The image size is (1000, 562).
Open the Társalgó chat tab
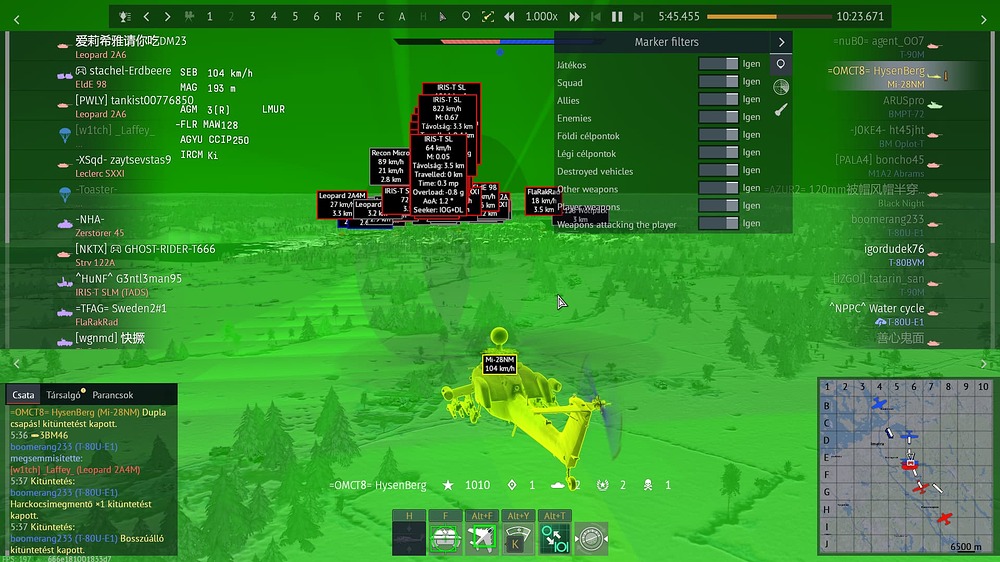tap(63, 395)
